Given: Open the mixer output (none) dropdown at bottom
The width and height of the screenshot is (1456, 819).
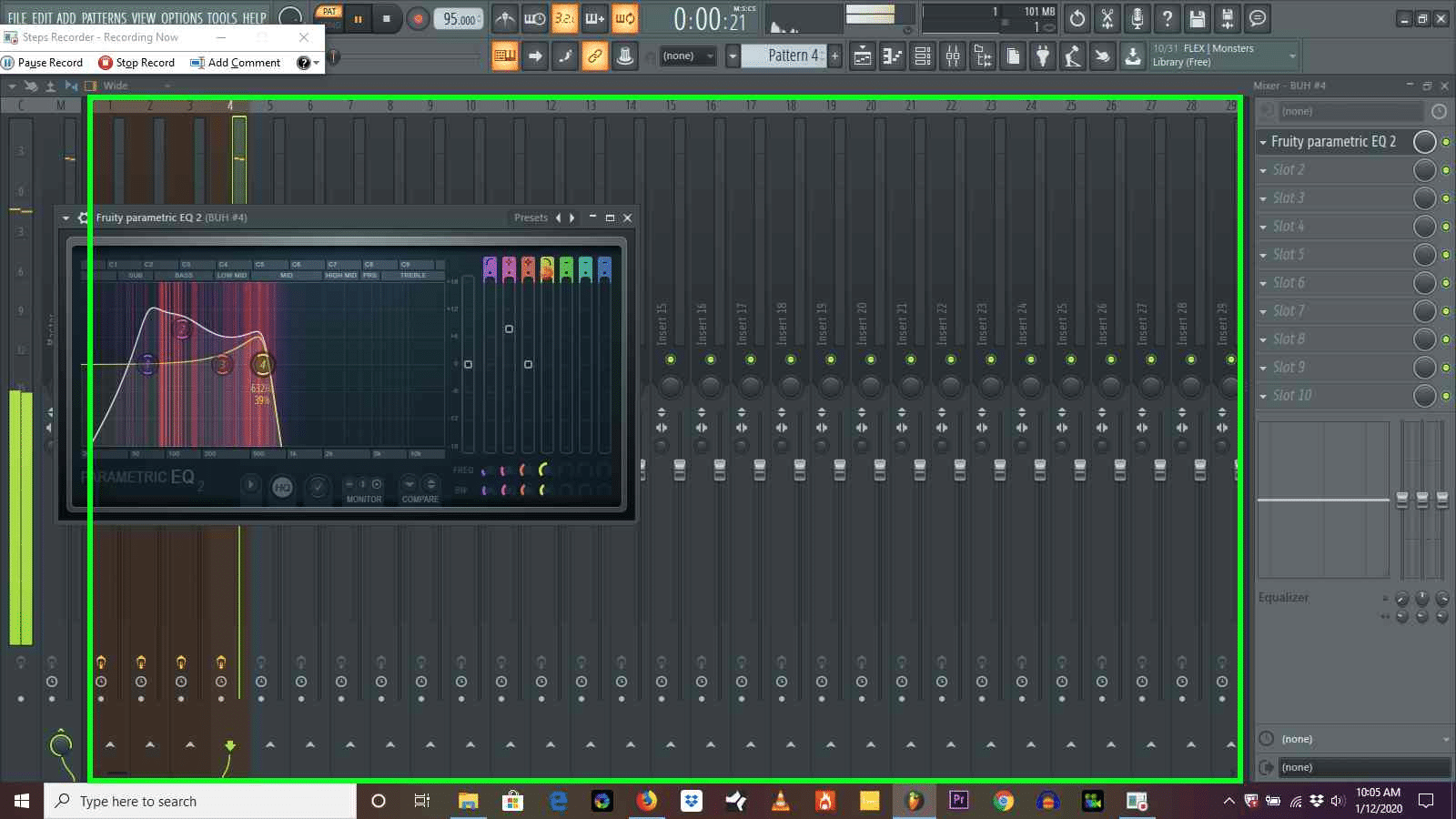Looking at the screenshot, I should point(1365,767).
